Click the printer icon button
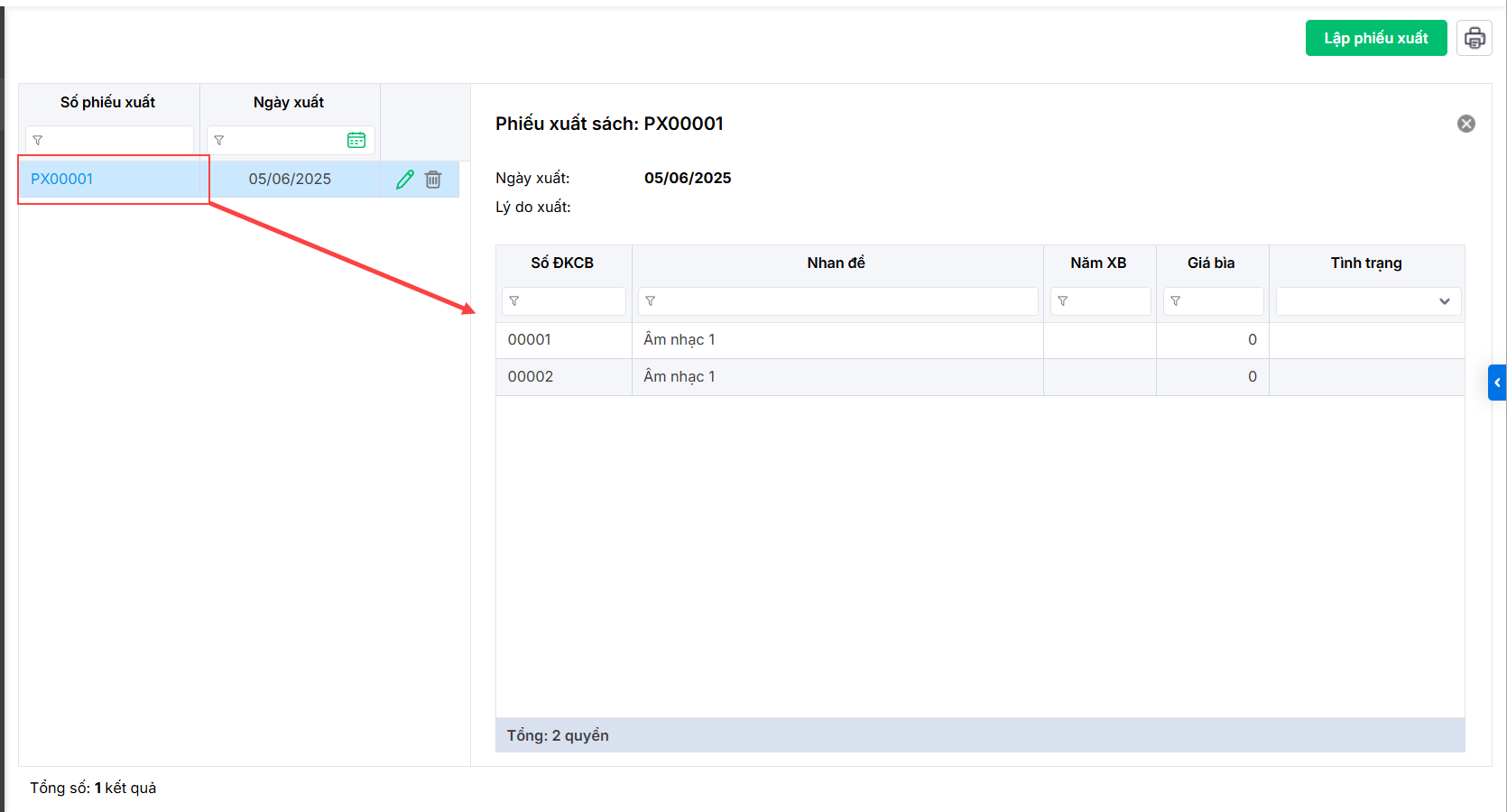Viewport: 1507px width, 812px height. [x=1475, y=38]
